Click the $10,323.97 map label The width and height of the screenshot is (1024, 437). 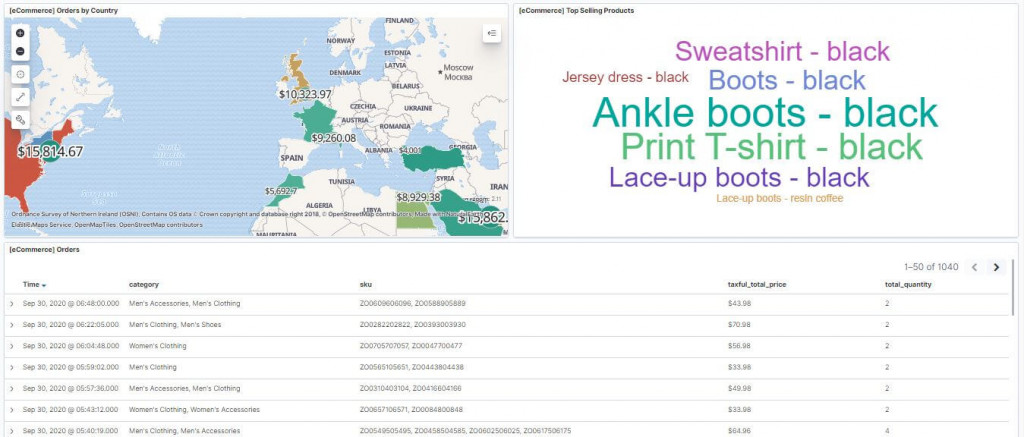click(x=305, y=95)
